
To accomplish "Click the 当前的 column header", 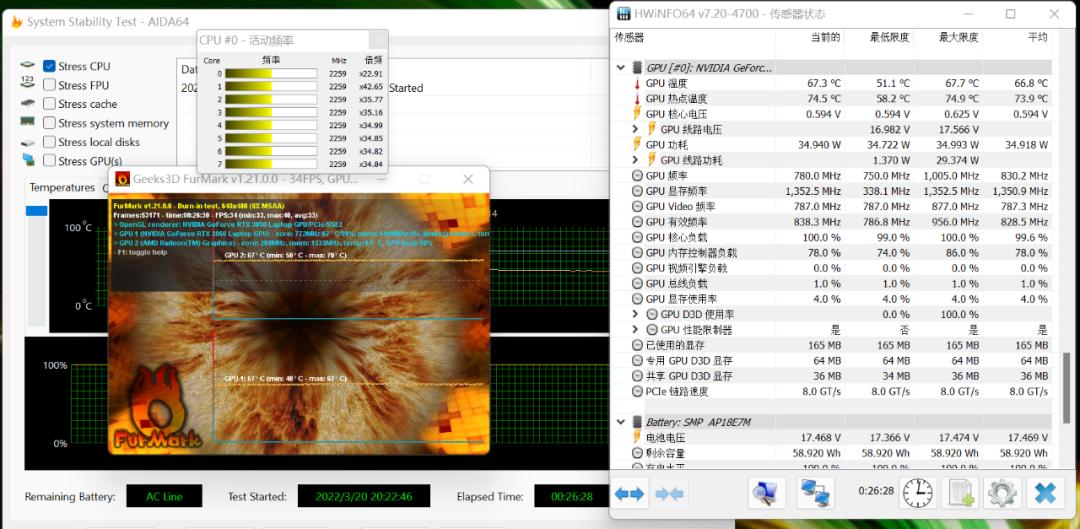I will (825, 37).
